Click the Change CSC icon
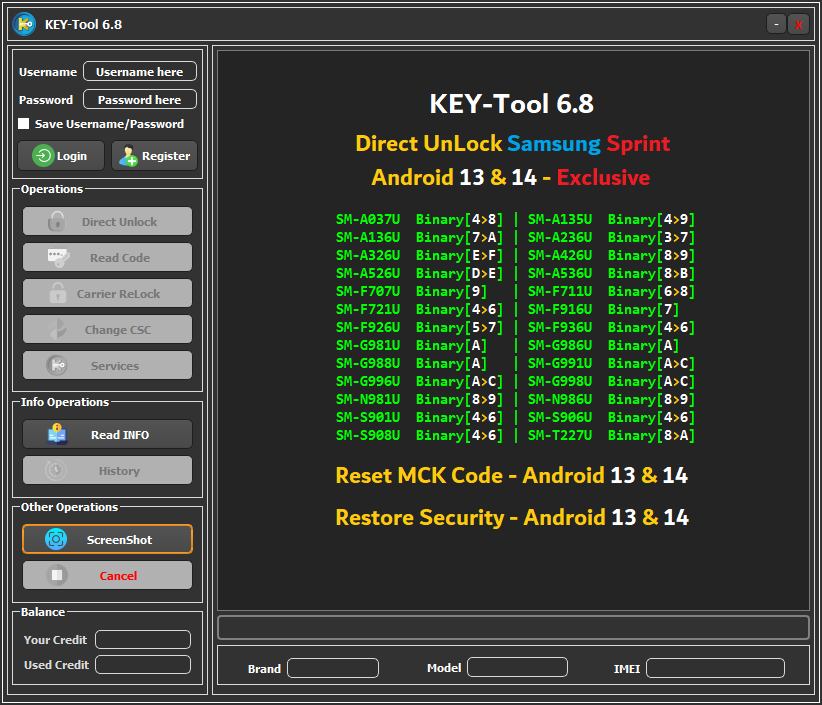 click(58, 330)
